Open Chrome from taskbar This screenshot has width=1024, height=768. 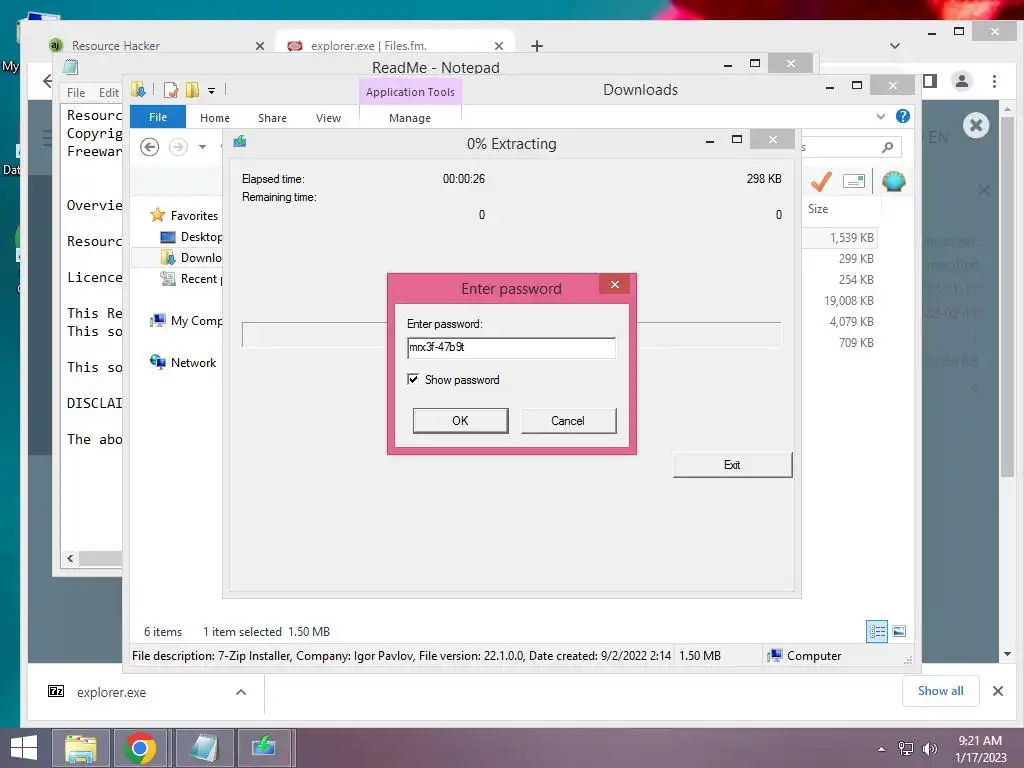point(140,748)
